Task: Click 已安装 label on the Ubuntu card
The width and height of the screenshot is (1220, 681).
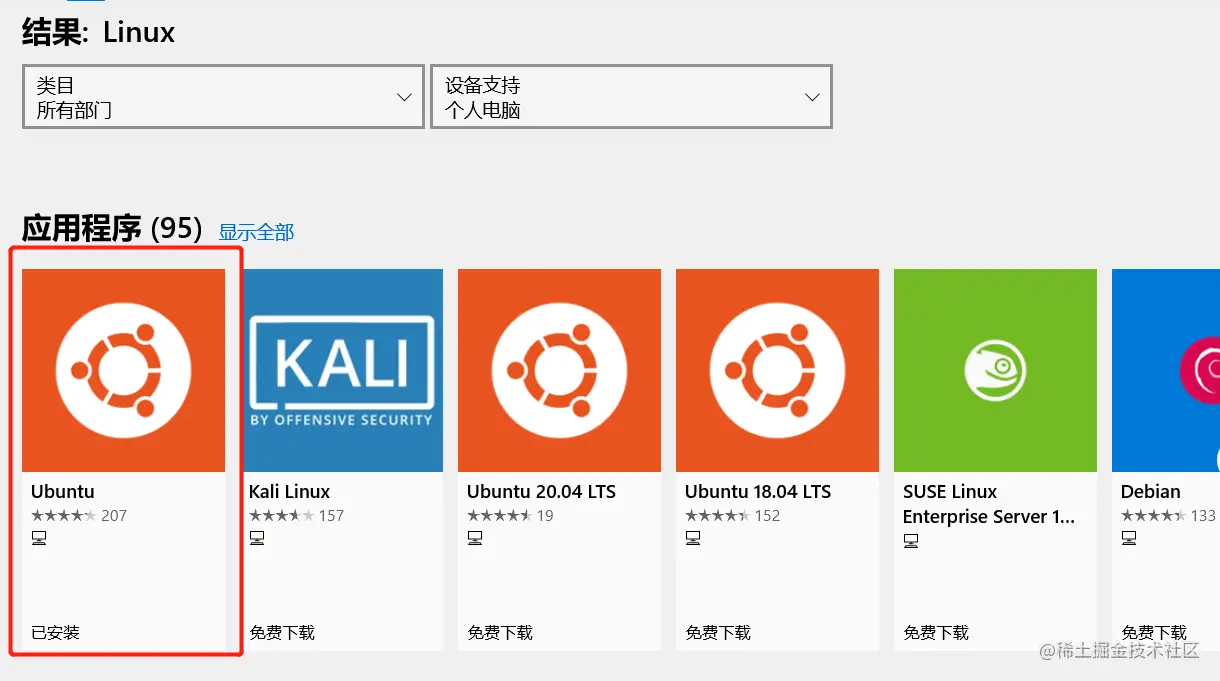Action: click(x=55, y=633)
